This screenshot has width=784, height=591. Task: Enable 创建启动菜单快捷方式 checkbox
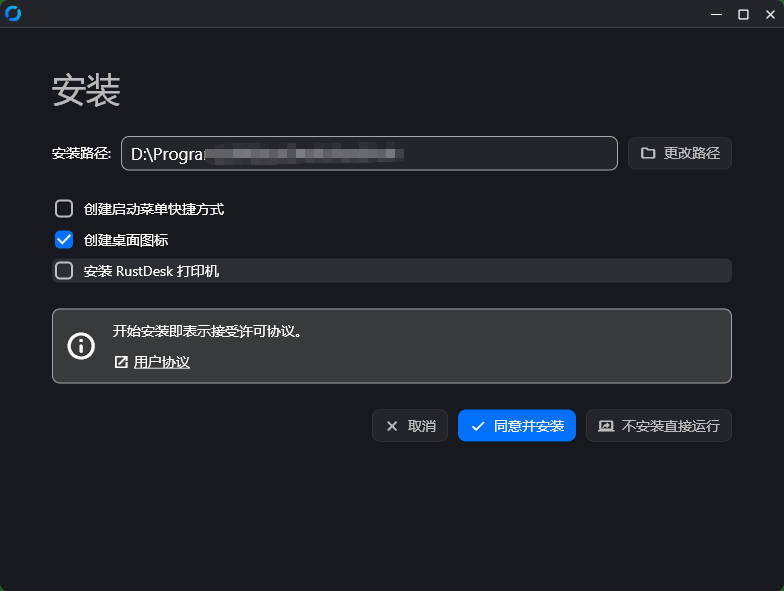pyautogui.click(x=64, y=209)
